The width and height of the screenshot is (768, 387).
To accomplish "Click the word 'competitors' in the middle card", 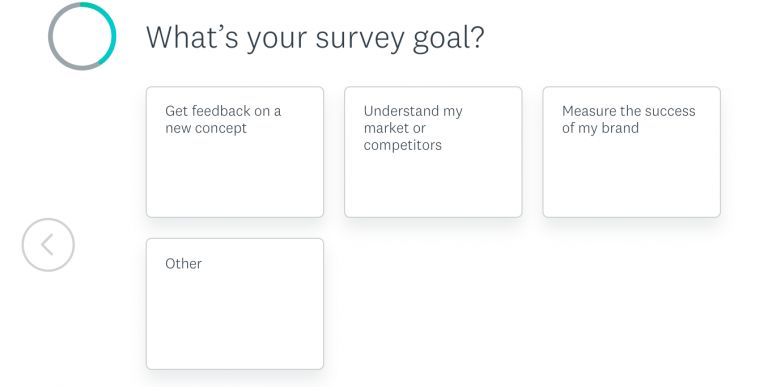I will coord(403,145).
